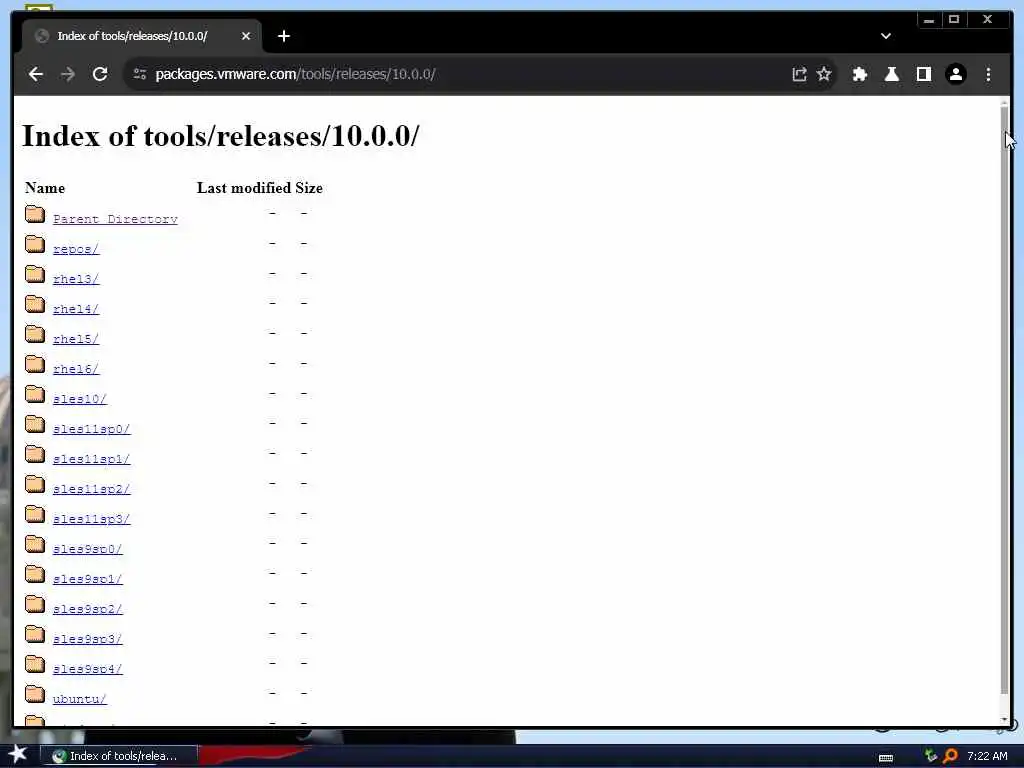
Task: Click folder icon beside sles11sp3/
Action: pos(35,515)
